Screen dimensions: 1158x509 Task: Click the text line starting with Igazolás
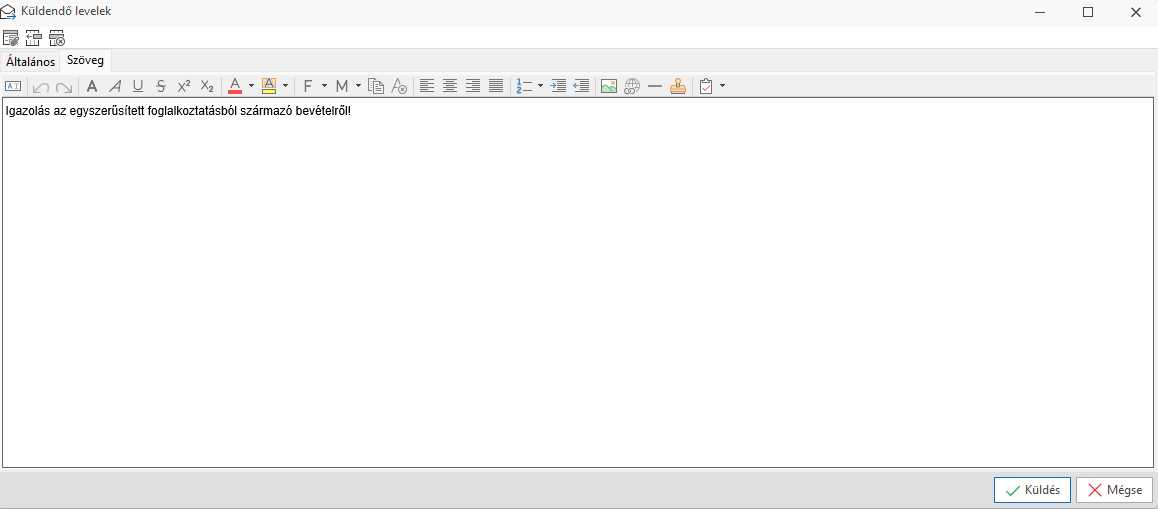(x=178, y=111)
